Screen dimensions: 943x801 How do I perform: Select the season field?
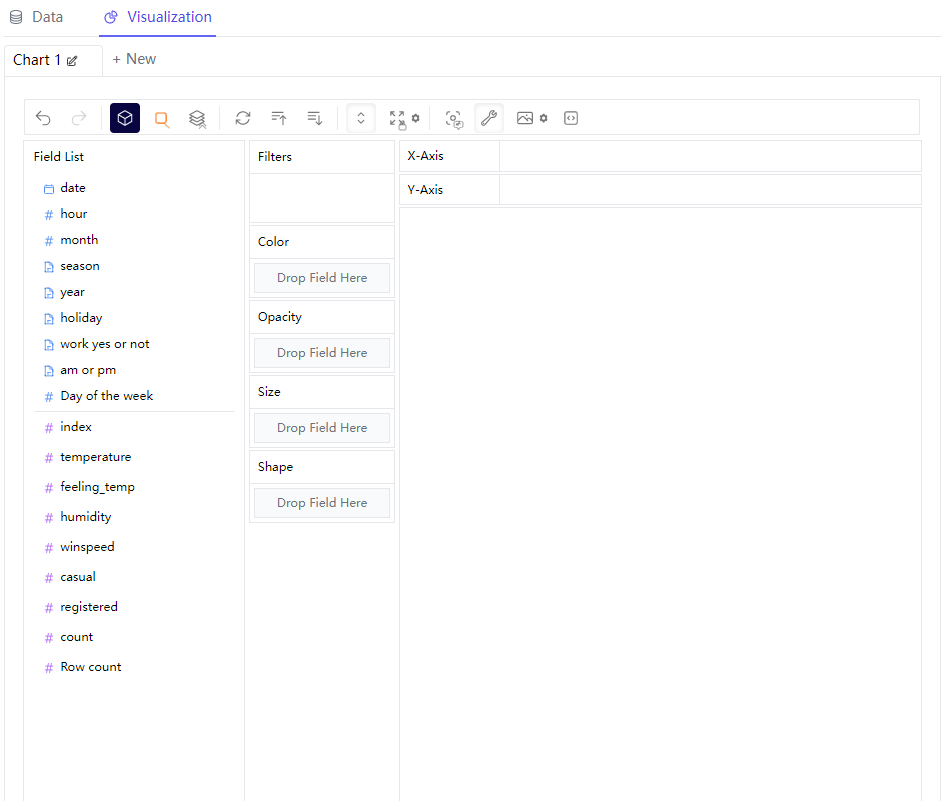point(80,266)
